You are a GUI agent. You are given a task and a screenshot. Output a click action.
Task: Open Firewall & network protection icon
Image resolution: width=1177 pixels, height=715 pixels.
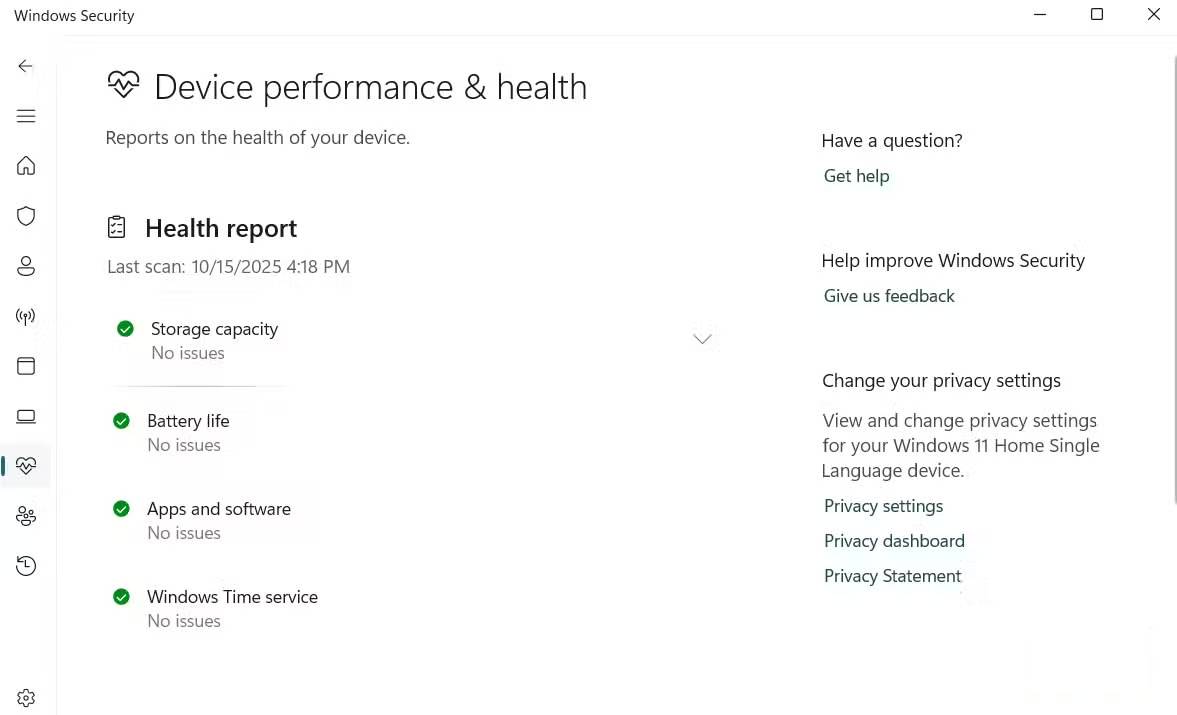coord(26,316)
